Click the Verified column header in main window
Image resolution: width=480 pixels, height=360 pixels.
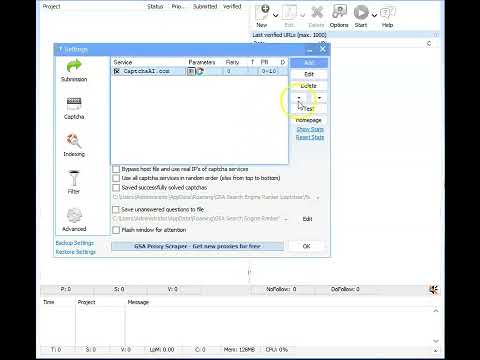point(232,6)
